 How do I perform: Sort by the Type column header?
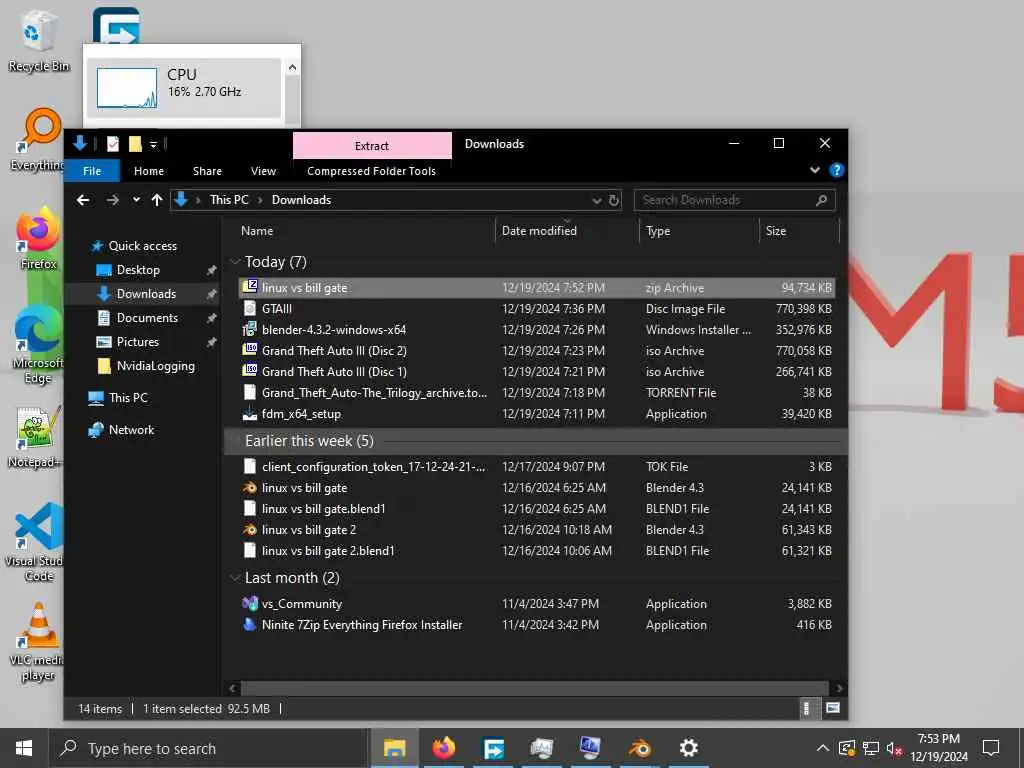(699, 231)
